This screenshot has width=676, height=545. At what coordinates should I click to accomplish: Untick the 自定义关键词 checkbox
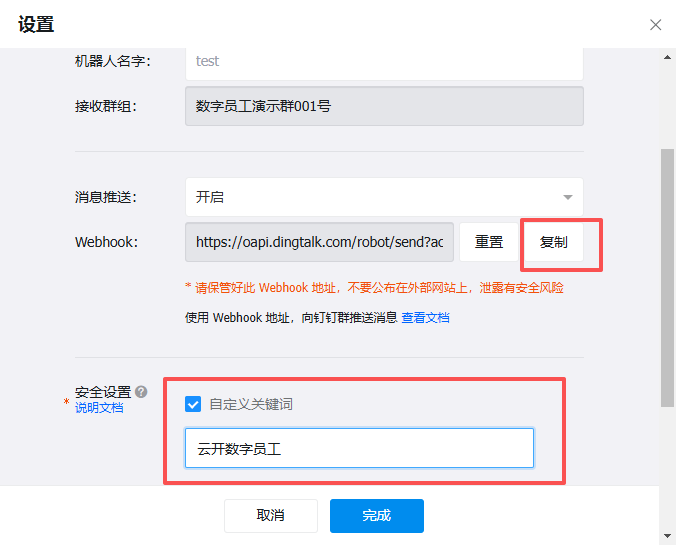(194, 405)
